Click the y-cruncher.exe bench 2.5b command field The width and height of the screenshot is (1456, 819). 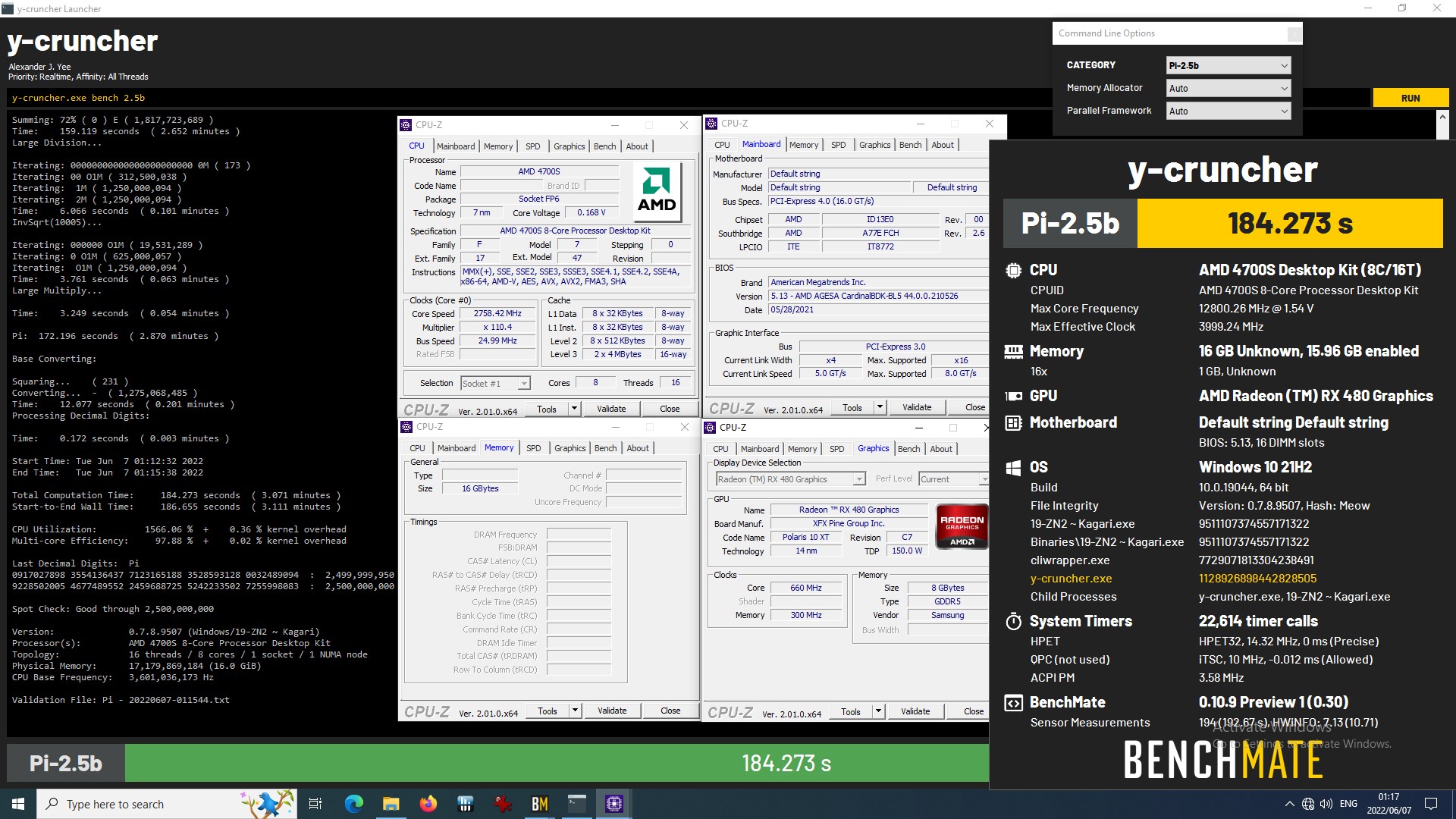click(689, 98)
